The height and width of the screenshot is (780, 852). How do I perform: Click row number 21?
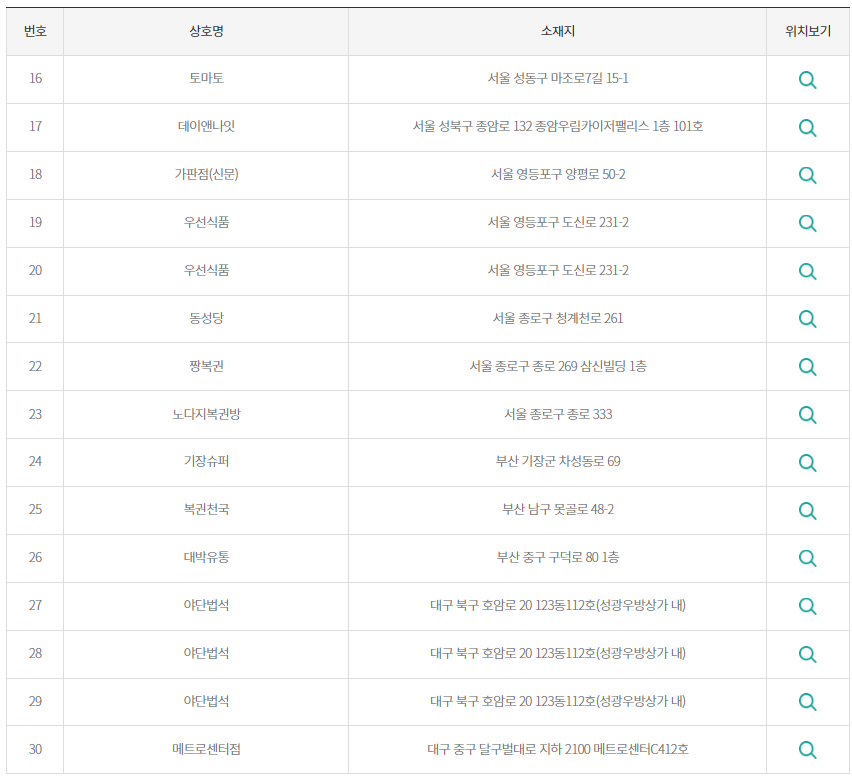point(35,318)
